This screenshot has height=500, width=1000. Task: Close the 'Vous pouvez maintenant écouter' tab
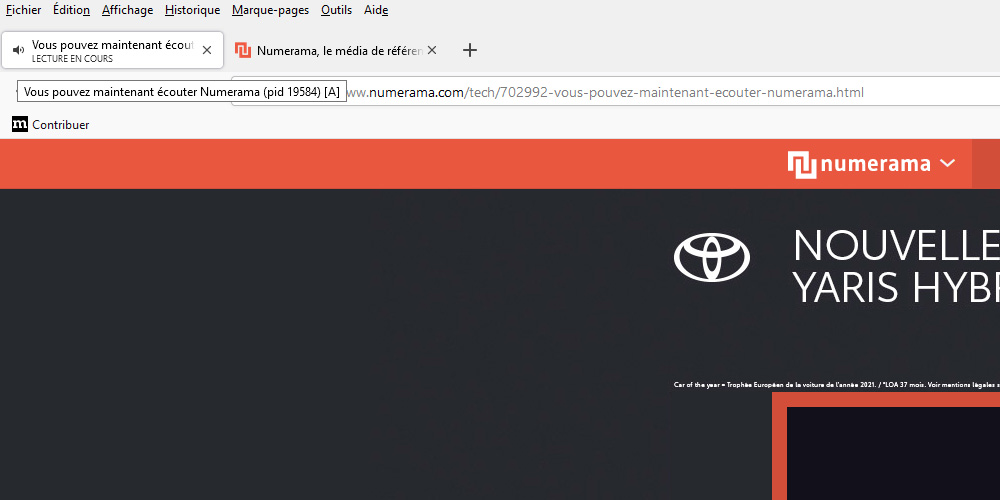coord(207,50)
